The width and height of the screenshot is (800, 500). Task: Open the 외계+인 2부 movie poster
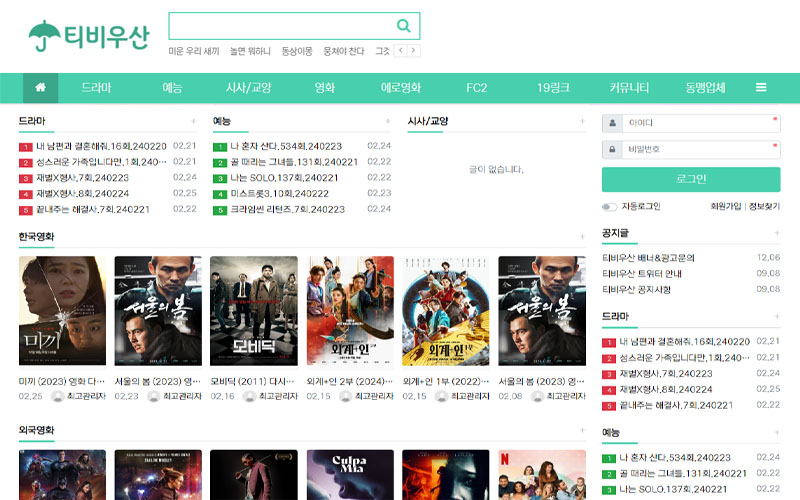350,311
